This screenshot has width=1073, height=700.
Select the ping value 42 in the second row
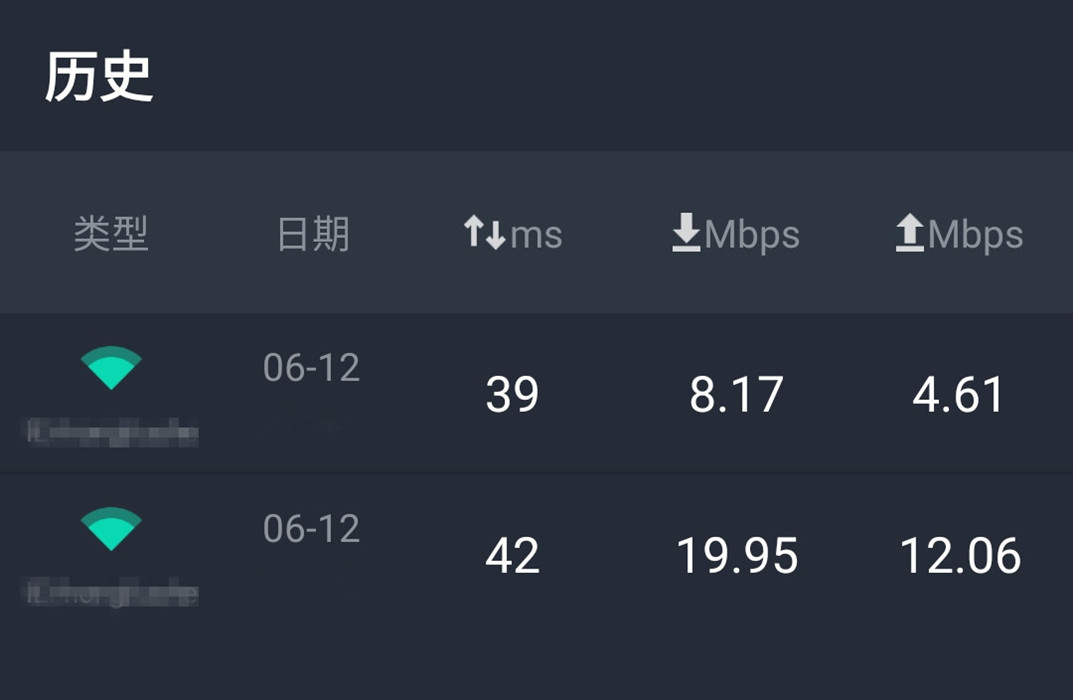click(x=512, y=557)
